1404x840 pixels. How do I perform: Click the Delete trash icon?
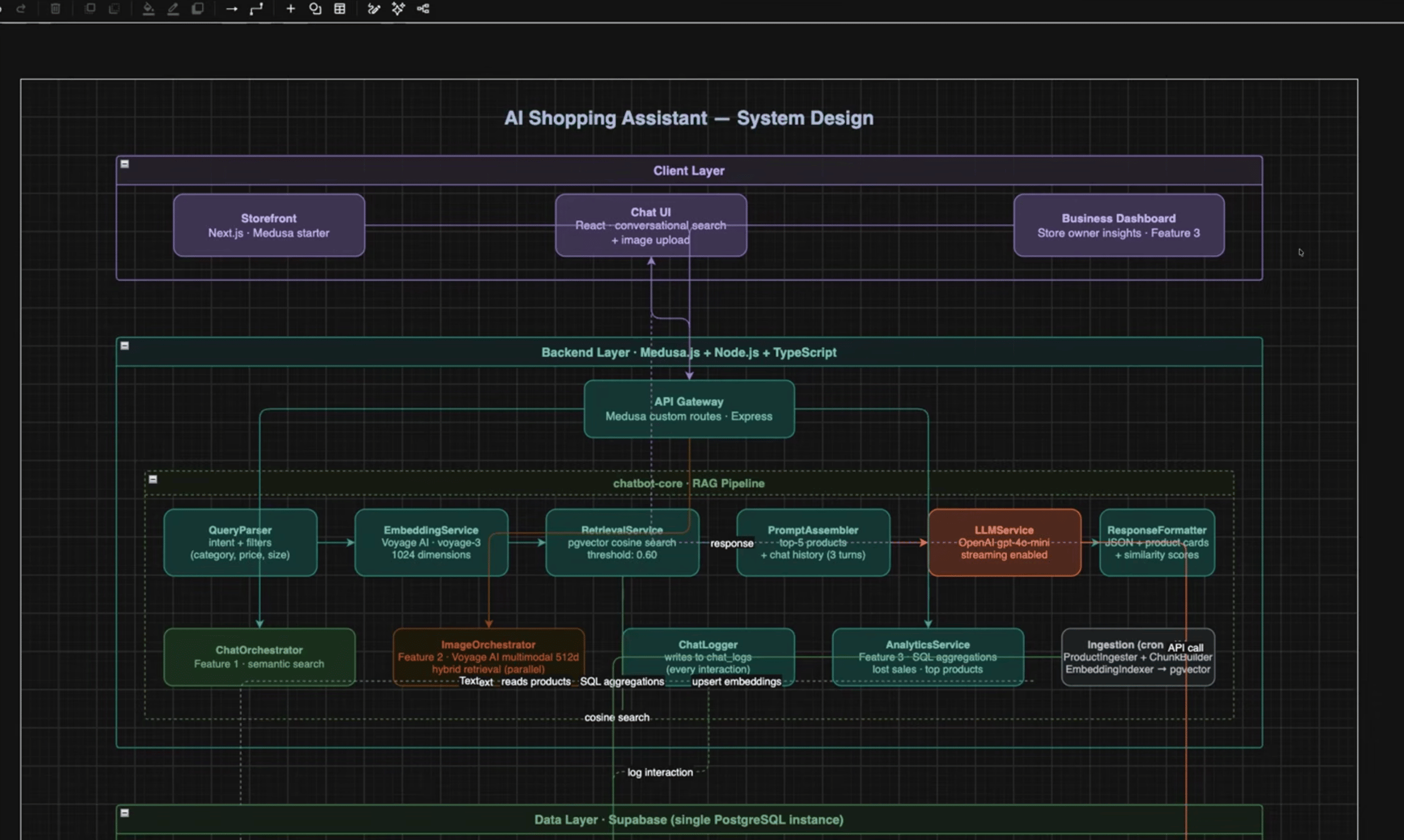[56, 9]
